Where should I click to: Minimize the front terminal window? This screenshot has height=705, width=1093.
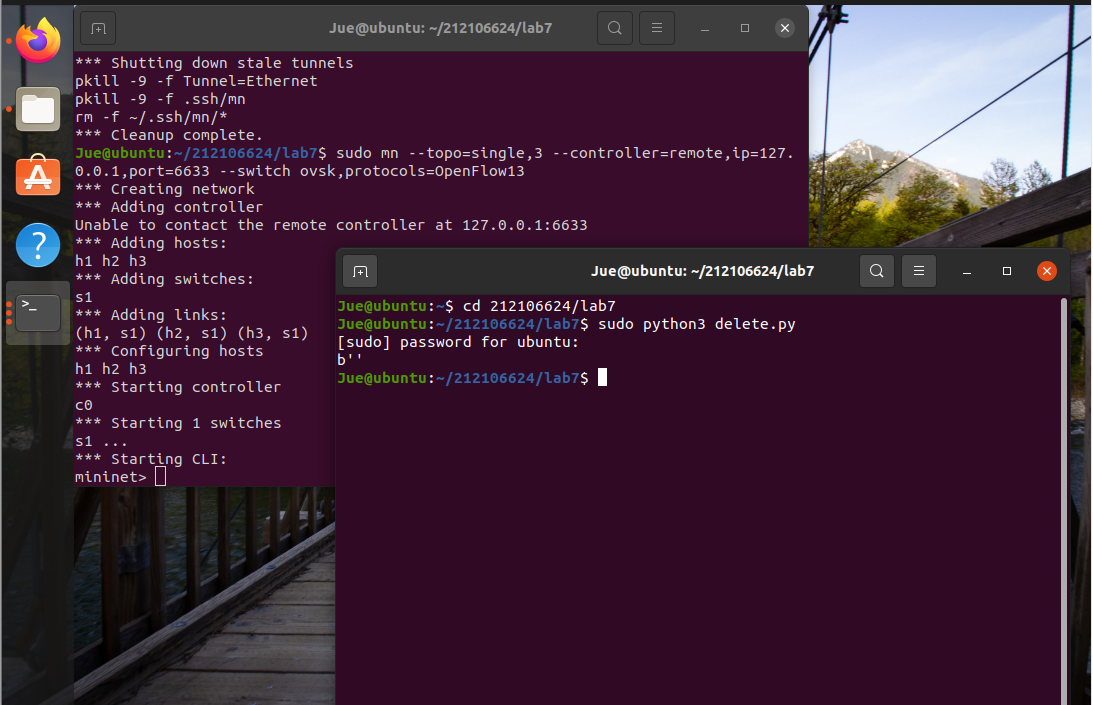pyautogui.click(x=967, y=271)
